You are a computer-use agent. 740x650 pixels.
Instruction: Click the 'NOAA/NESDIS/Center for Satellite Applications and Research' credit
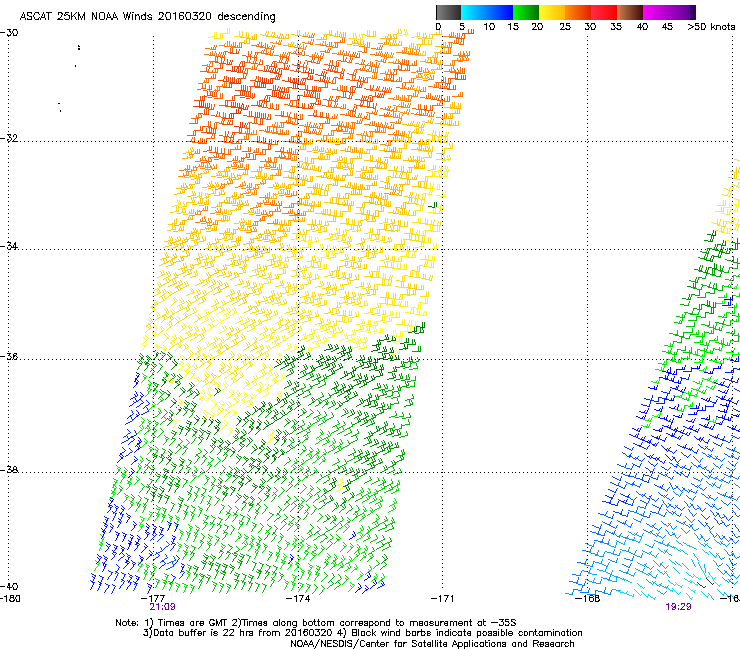tap(432, 644)
